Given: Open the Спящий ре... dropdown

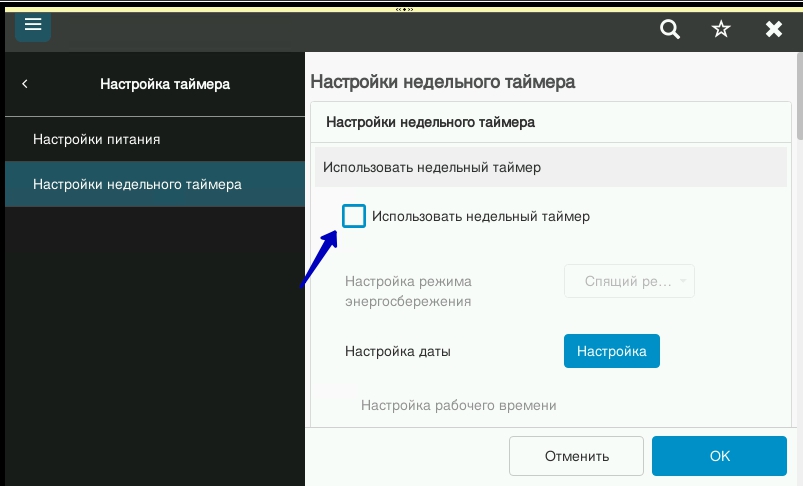Looking at the screenshot, I should pos(629,281).
